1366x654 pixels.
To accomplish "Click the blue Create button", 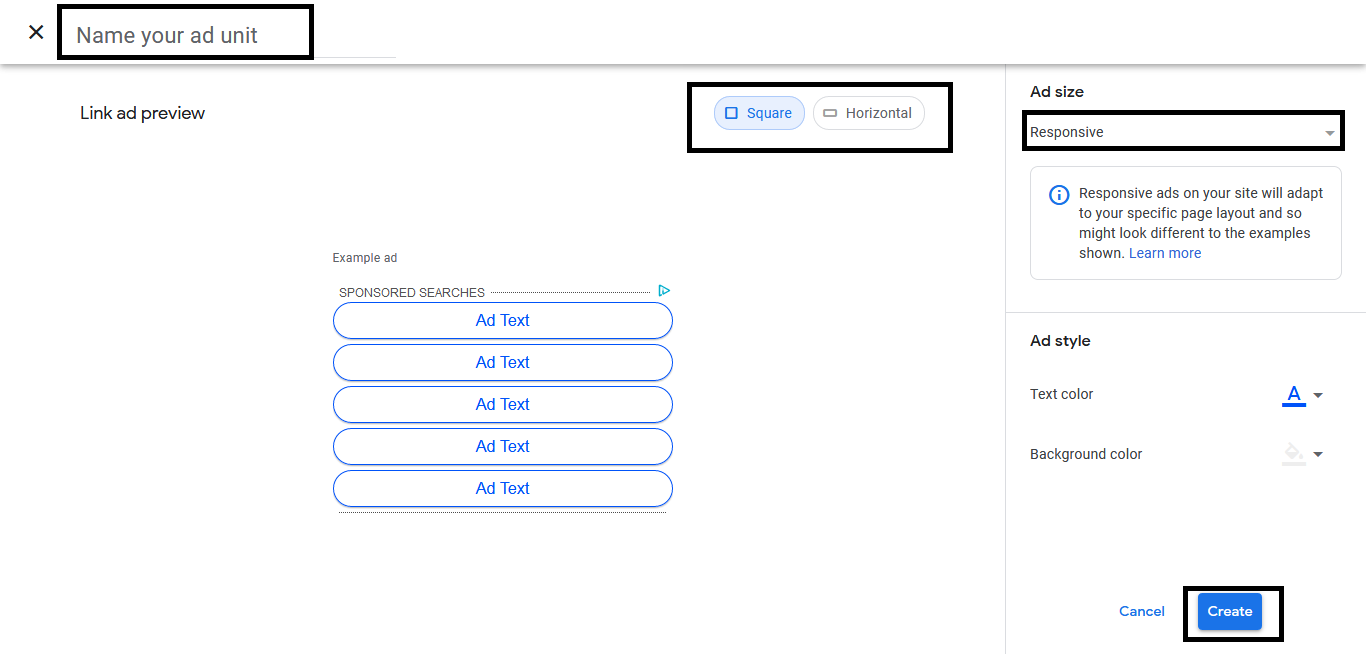I will pos(1229,611).
